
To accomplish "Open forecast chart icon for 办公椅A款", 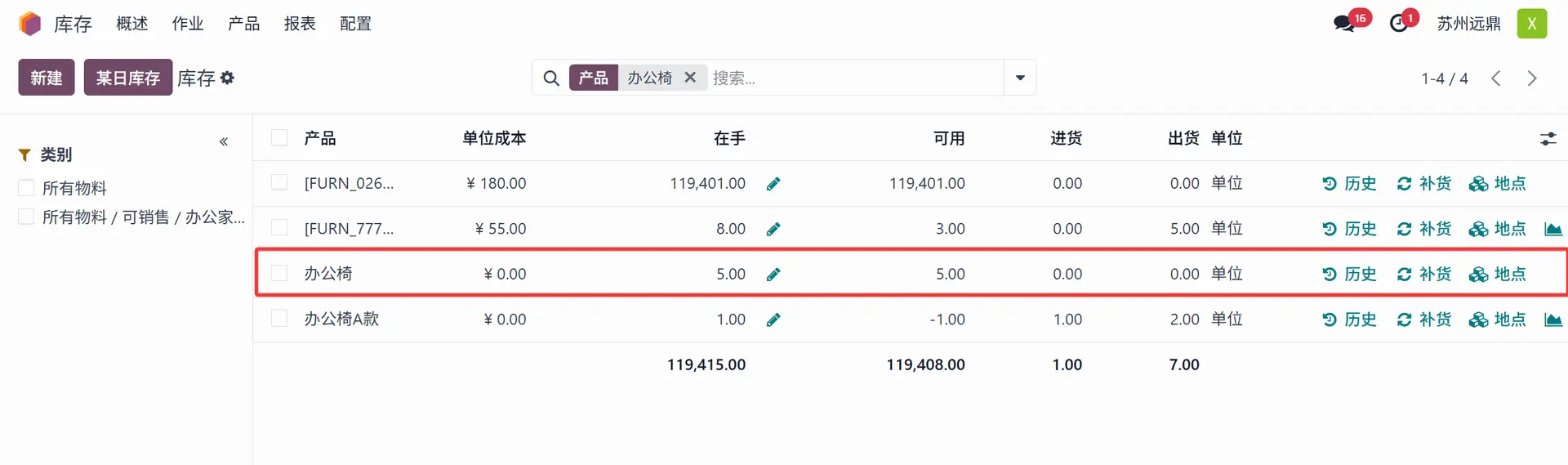I will [x=1552, y=320].
